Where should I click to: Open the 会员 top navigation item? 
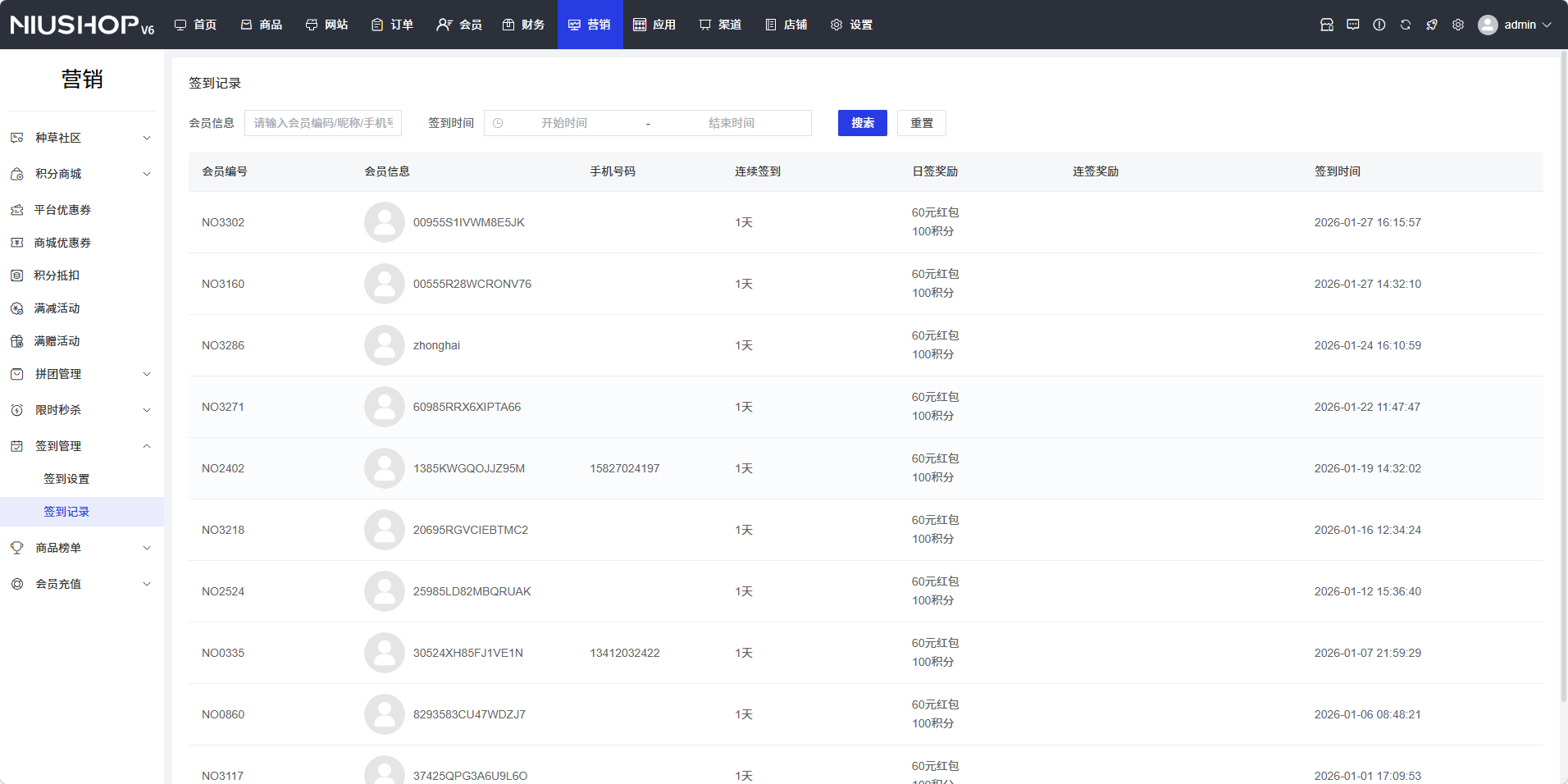[459, 25]
